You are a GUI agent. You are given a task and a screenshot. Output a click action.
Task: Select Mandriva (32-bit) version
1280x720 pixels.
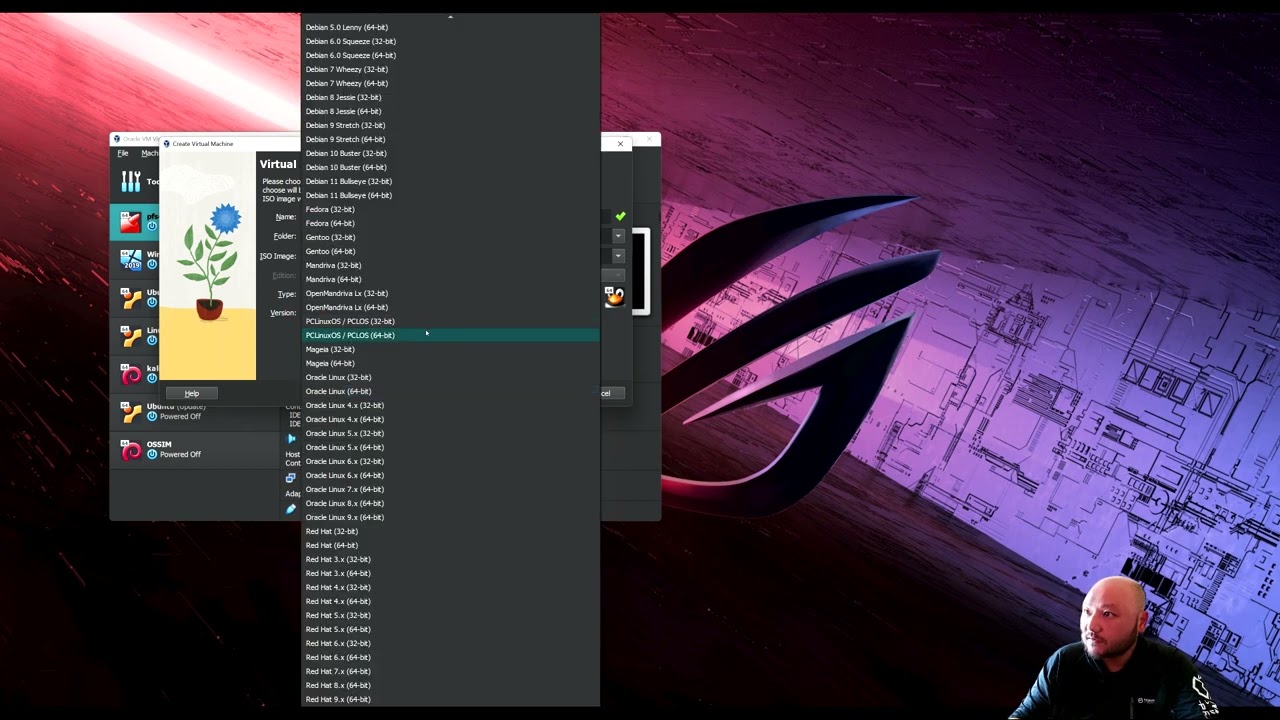(x=450, y=265)
